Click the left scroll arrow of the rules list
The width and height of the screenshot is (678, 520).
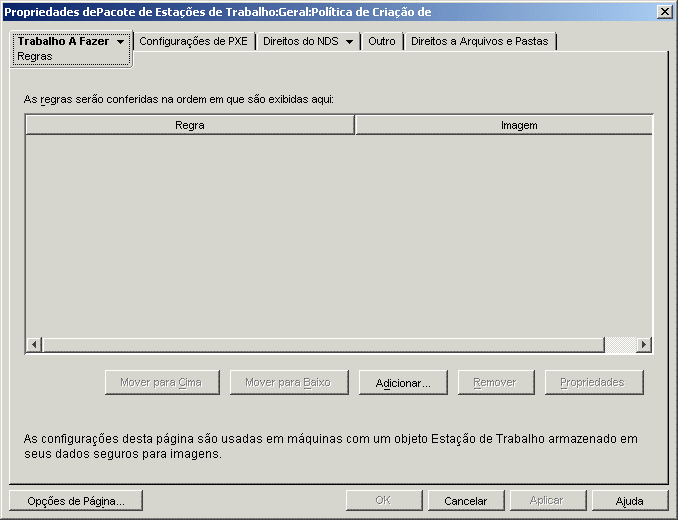click(34, 345)
